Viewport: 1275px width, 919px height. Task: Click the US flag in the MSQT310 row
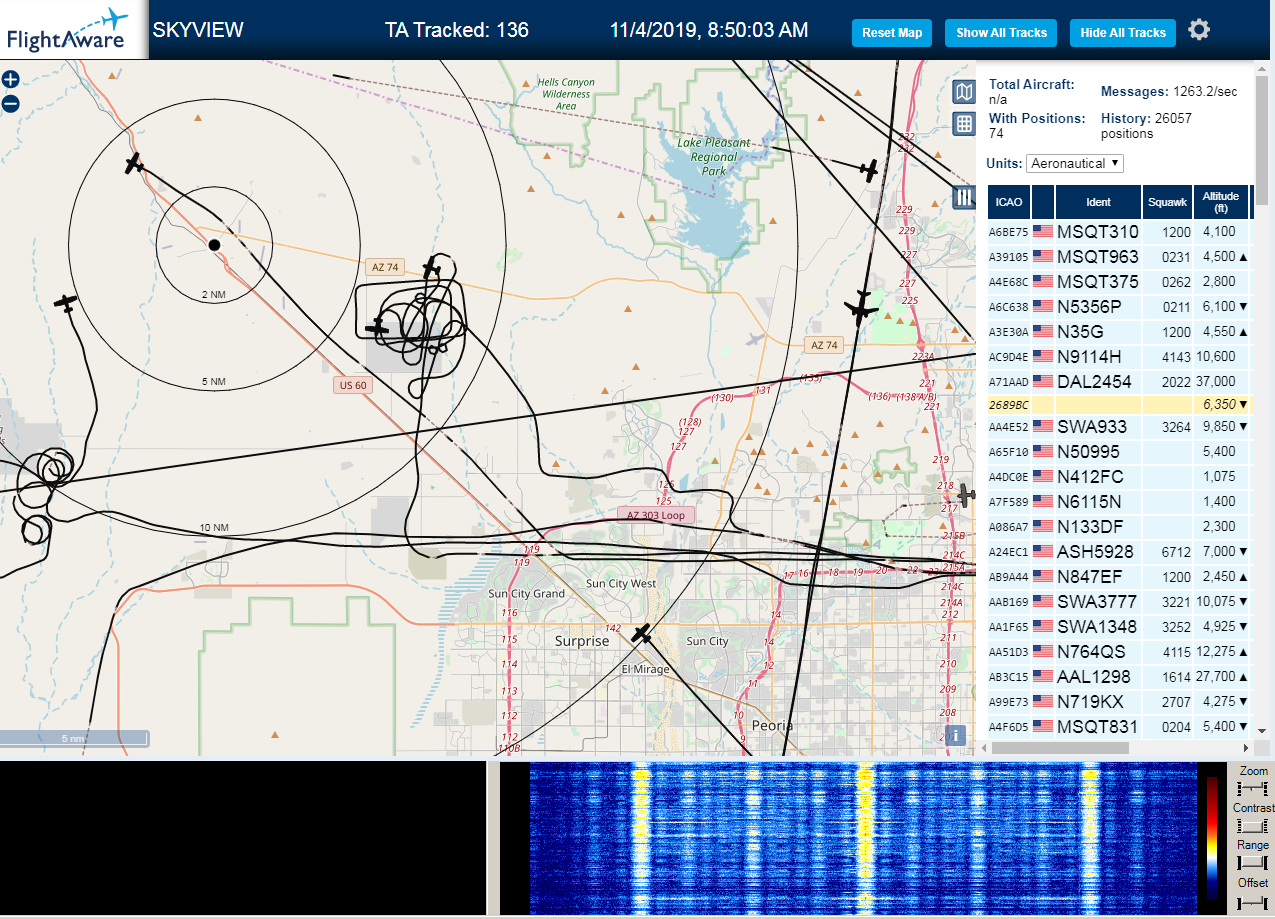(1043, 231)
